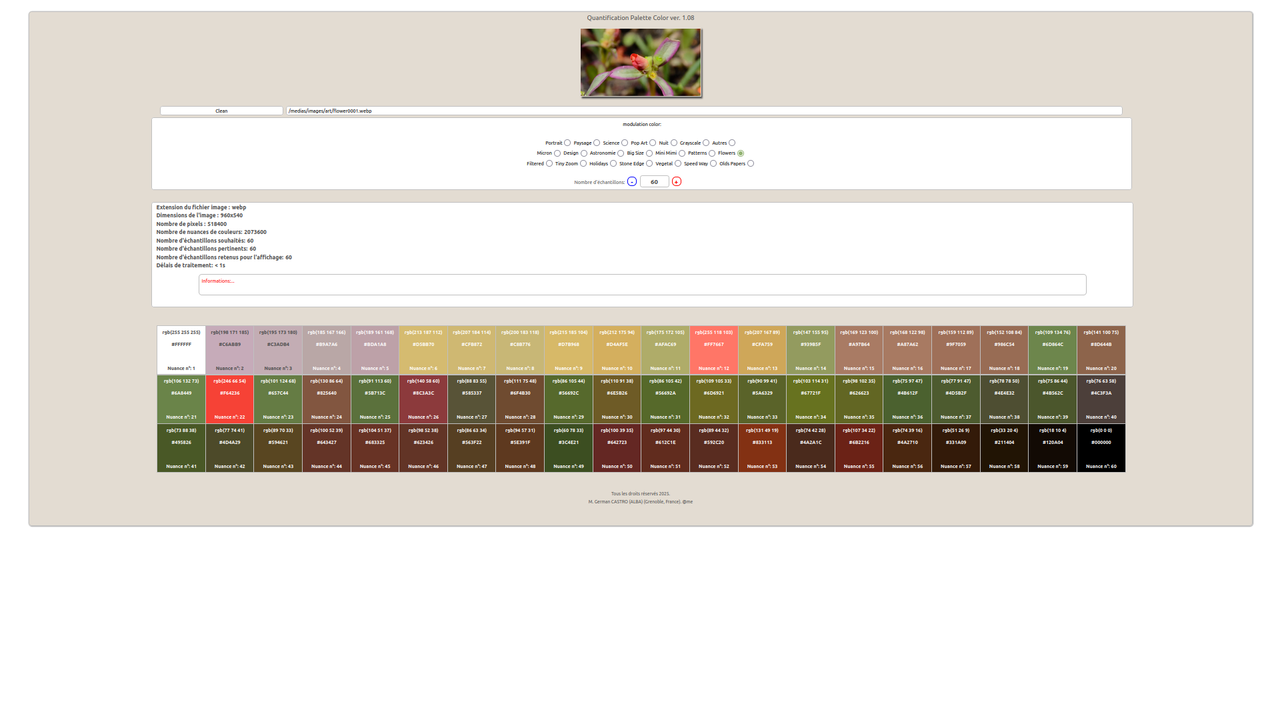Click the white #FFFFFF swatch, Nuance 1

click(x=181, y=350)
